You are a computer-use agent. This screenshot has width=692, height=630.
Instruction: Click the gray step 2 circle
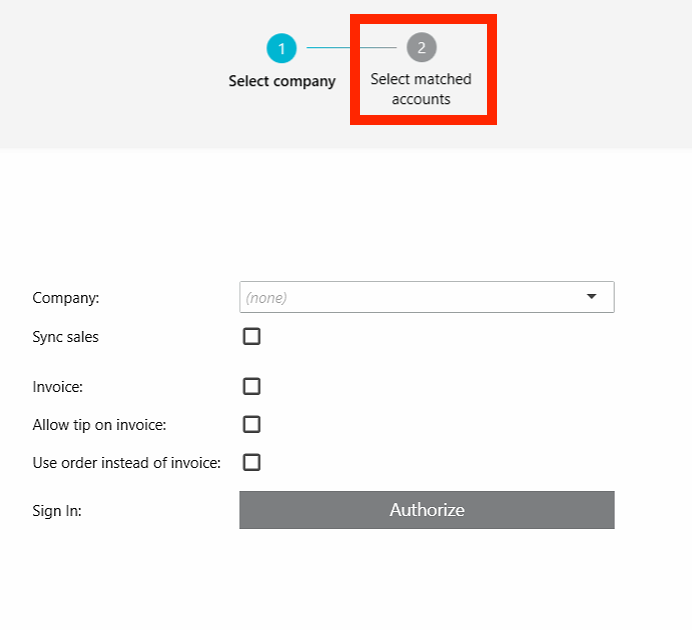click(x=421, y=47)
